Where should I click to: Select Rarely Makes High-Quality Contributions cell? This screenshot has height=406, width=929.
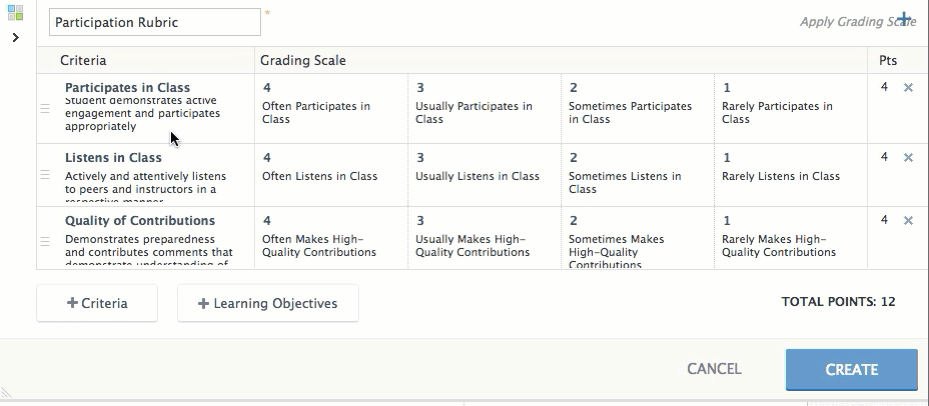pyautogui.click(x=790, y=240)
